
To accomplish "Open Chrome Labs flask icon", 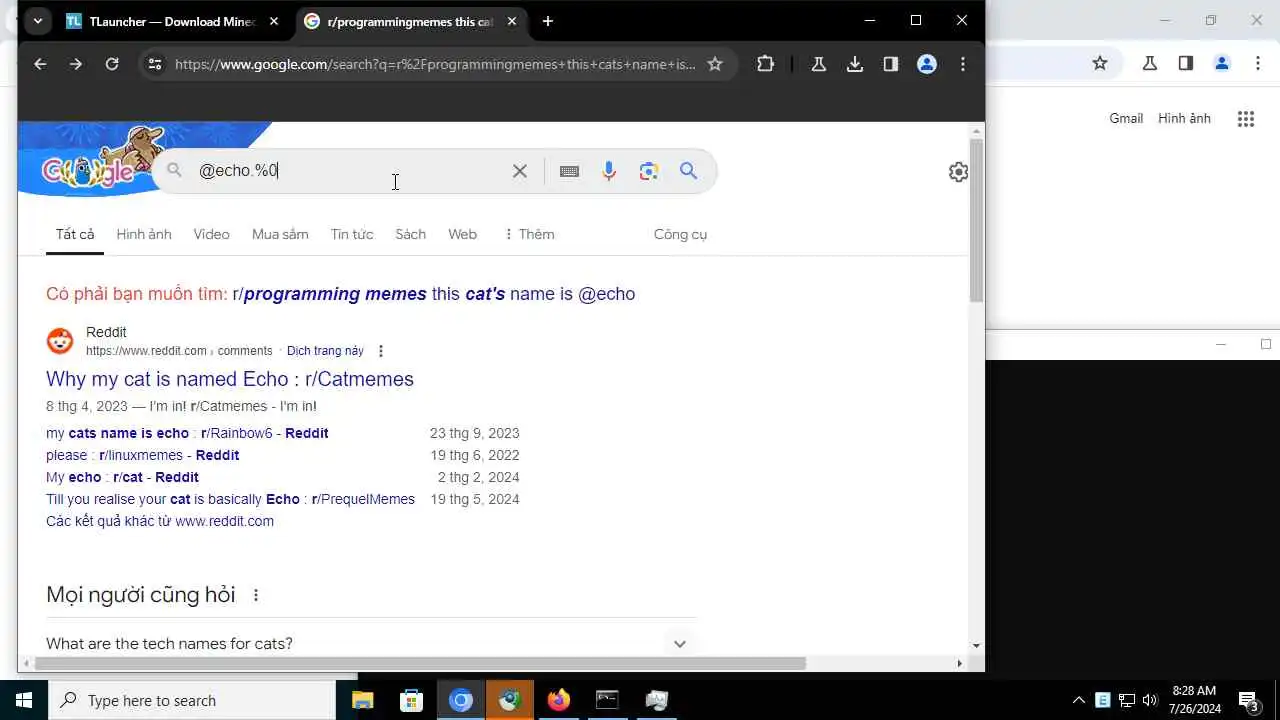I will coord(819,64).
